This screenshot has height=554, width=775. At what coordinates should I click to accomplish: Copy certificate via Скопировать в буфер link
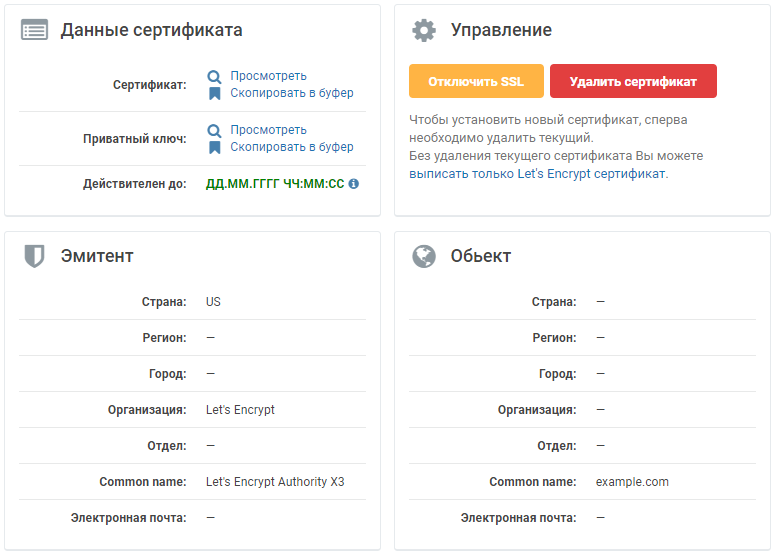click(x=291, y=93)
